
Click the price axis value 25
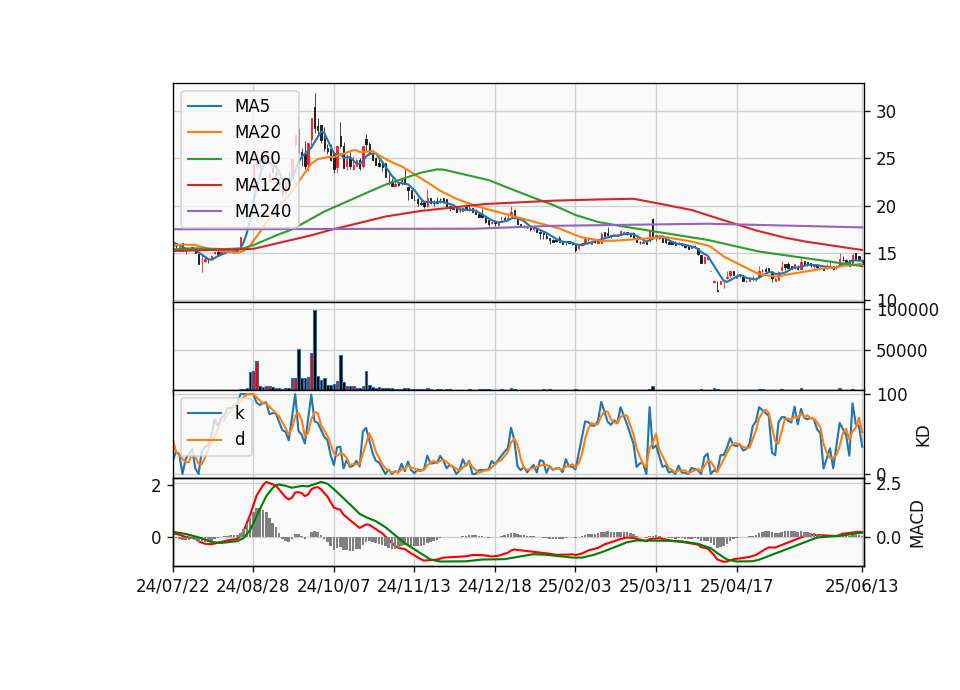click(885, 159)
